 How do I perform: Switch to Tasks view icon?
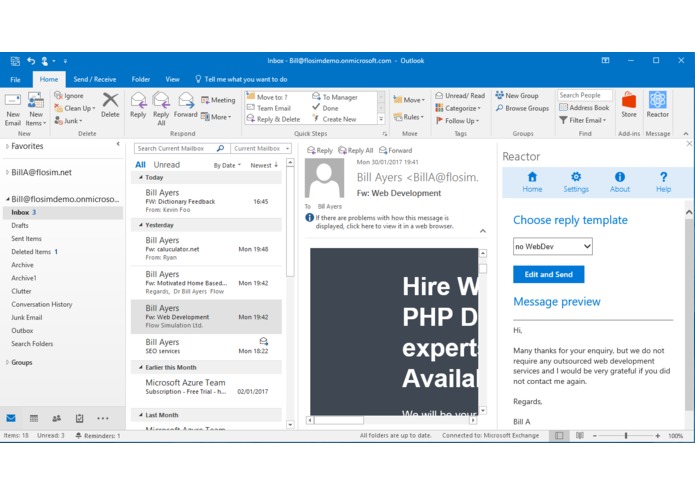(x=79, y=418)
